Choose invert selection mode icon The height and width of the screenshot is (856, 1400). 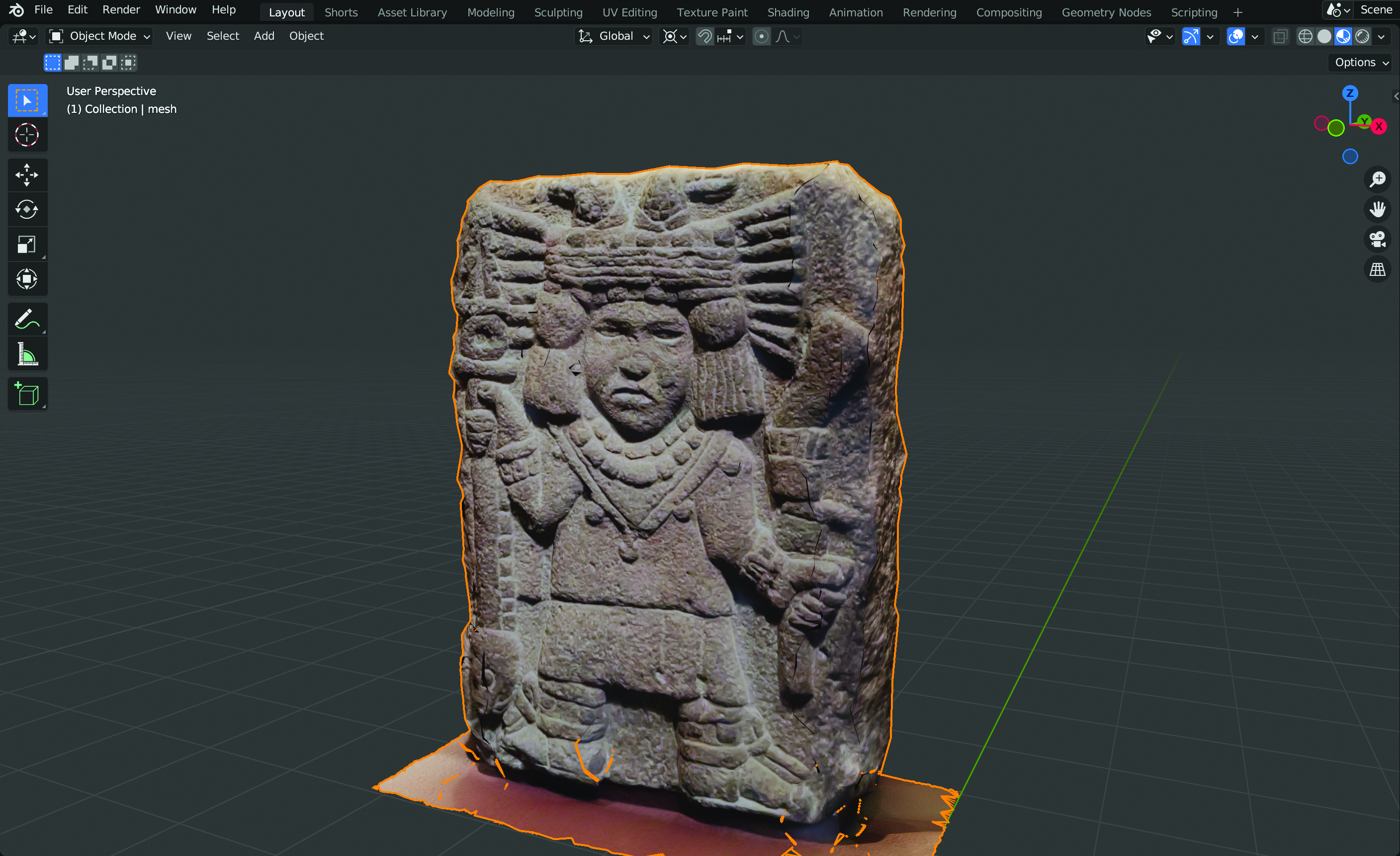click(109, 63)
